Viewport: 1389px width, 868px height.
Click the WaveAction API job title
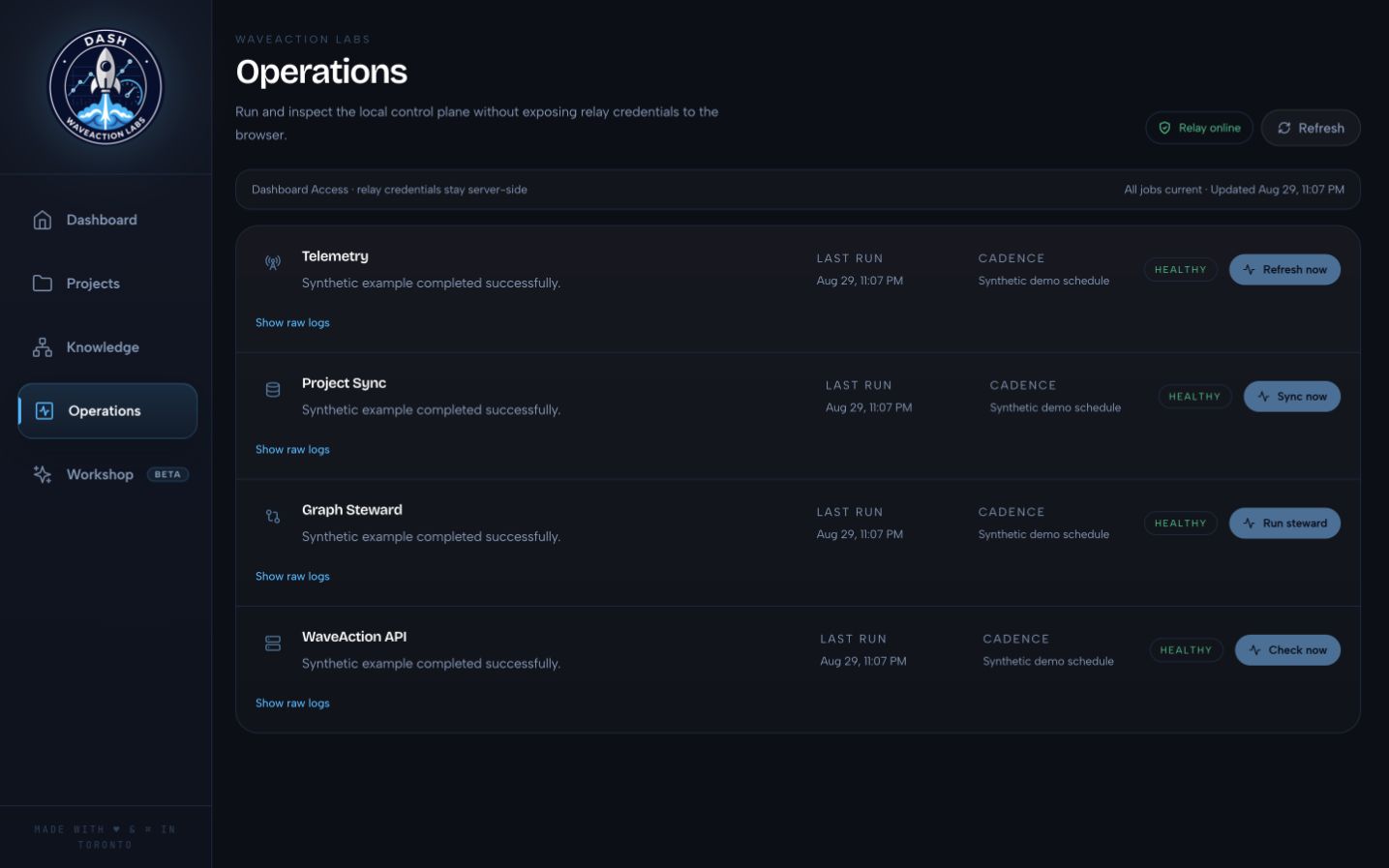click(x=354, y=637)
